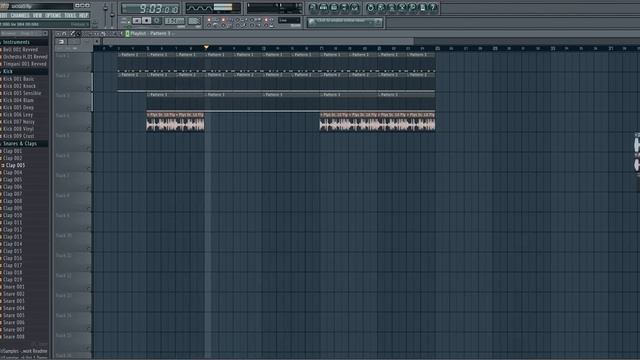
Task: Open the OPTIONS menu
Action: (x=53, y=16)
